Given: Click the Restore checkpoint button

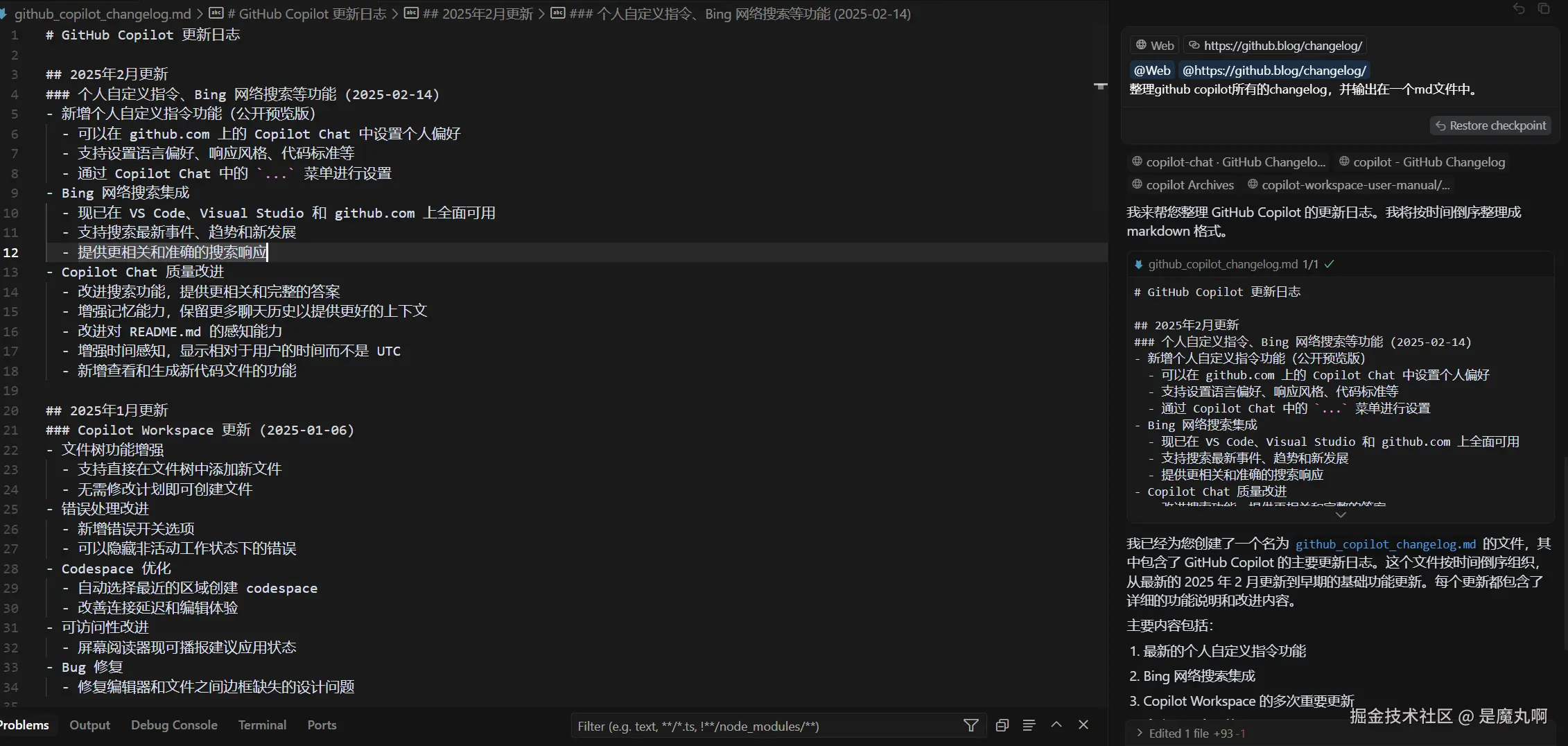Looking at the screenshot, I should pyautogui.click(x=1490, y=125).
